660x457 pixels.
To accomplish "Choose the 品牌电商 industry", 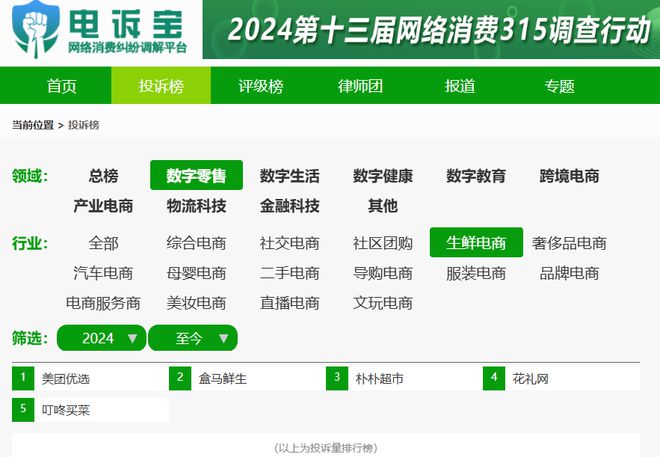I will point(570,273).
